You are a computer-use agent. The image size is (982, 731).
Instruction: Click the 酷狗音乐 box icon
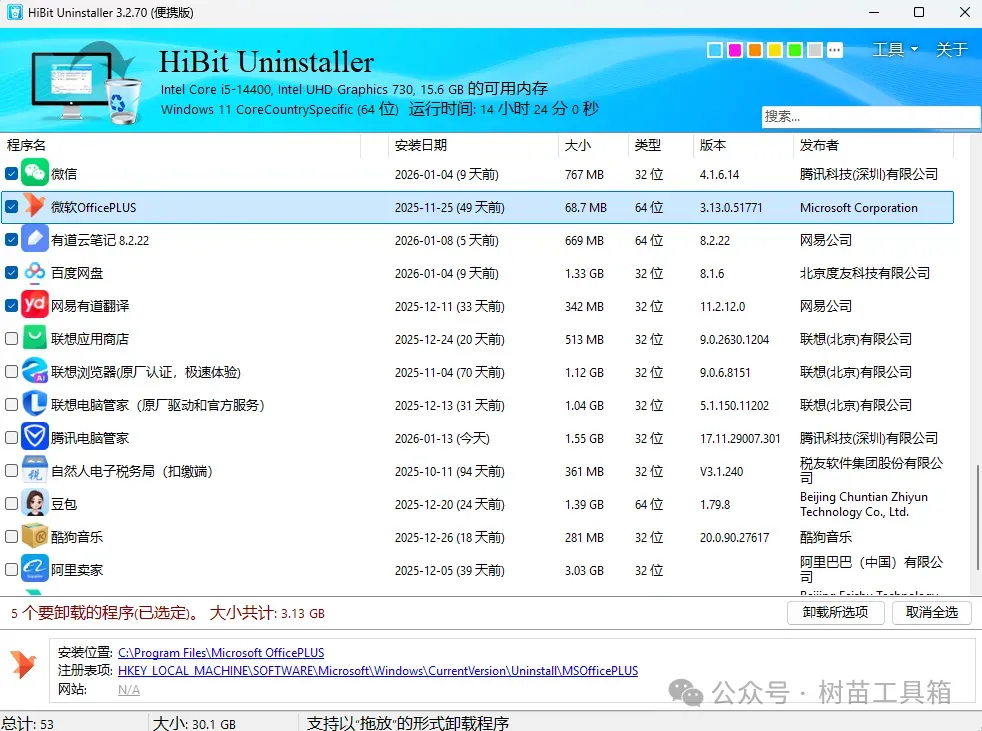coord(34,536)
